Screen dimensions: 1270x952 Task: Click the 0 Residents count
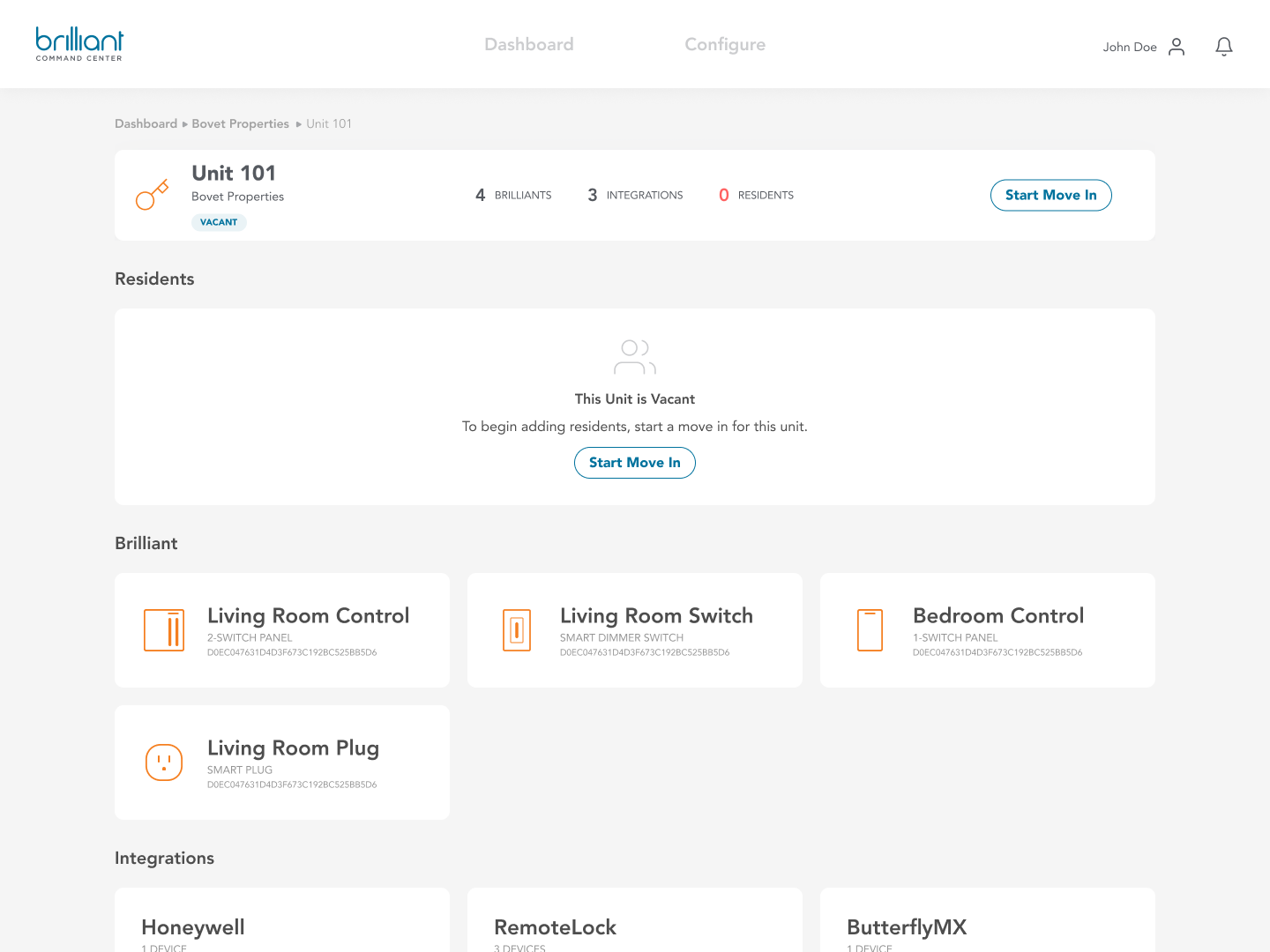tap(756, 195)
